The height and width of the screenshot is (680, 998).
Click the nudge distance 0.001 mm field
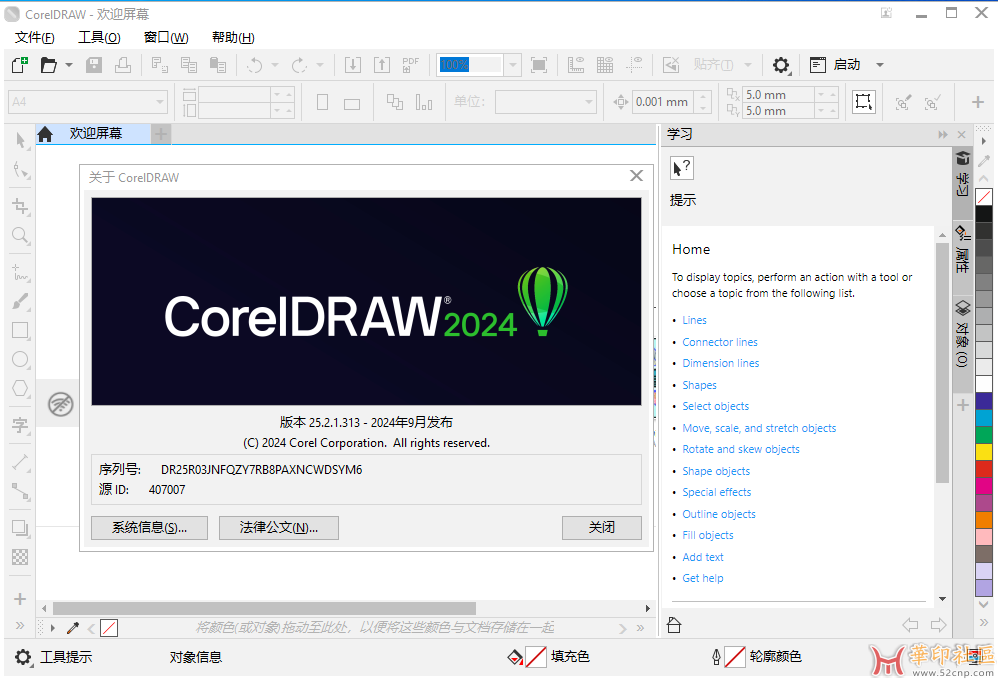click(663, 102)
